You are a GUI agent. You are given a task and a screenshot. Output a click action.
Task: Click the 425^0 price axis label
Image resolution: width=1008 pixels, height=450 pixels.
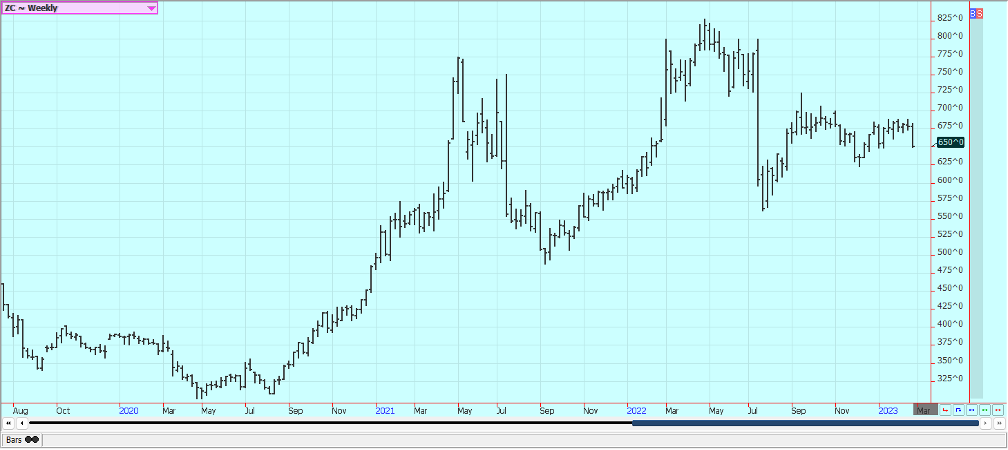click(951, 306)
